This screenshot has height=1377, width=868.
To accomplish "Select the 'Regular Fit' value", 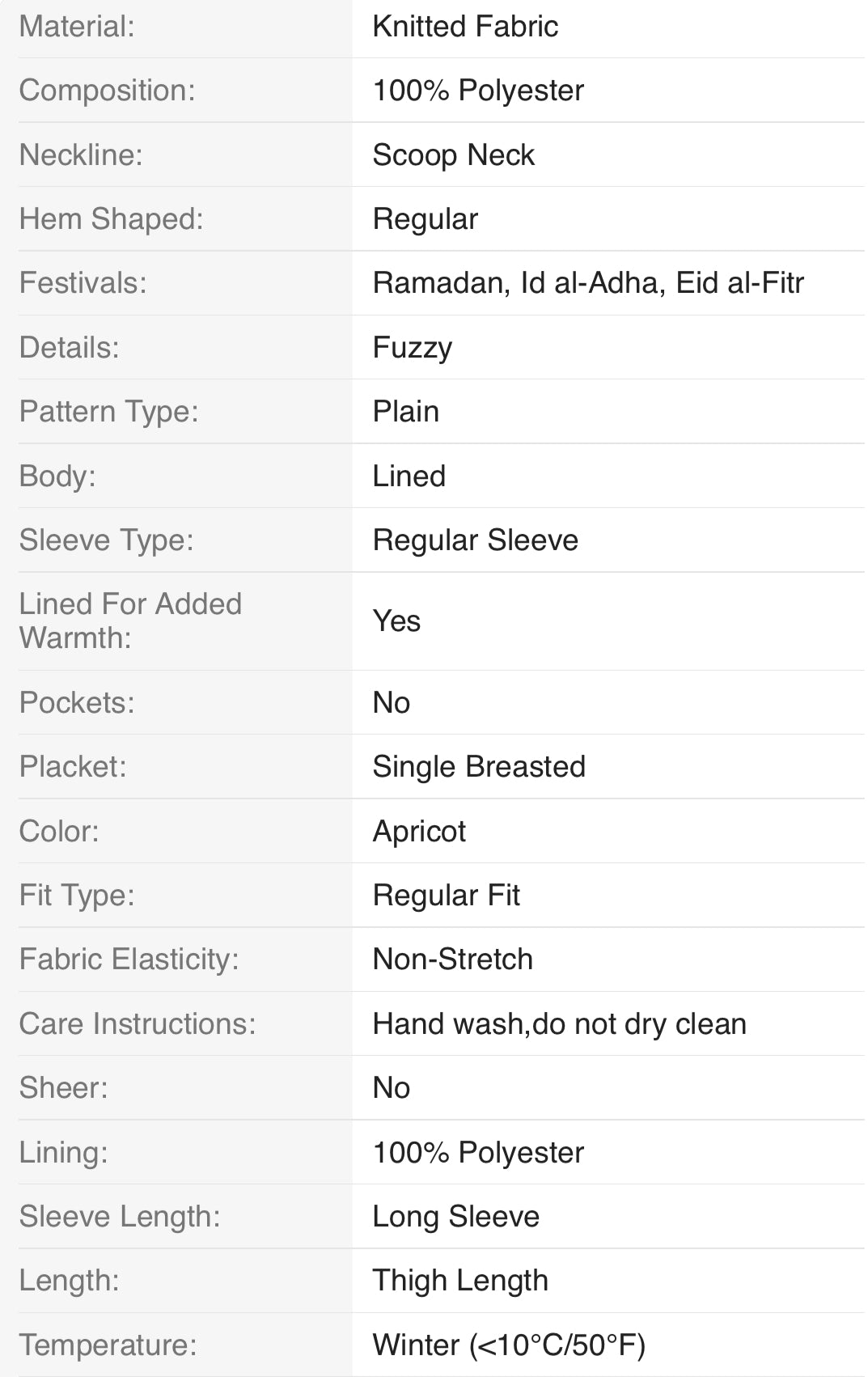I will (x=446, y=896).
